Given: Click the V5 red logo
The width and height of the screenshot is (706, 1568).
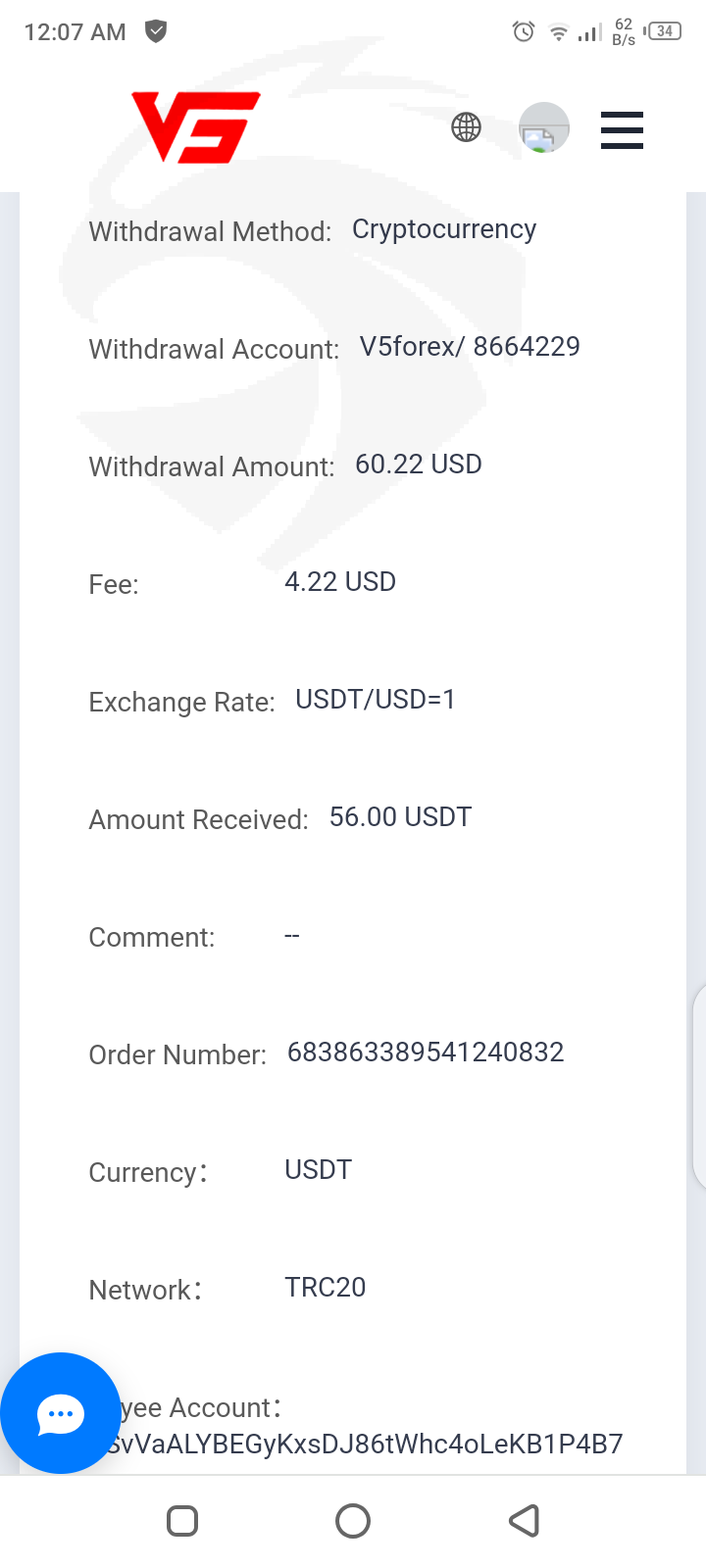Looking at the screenshot, I should [196, 127].
